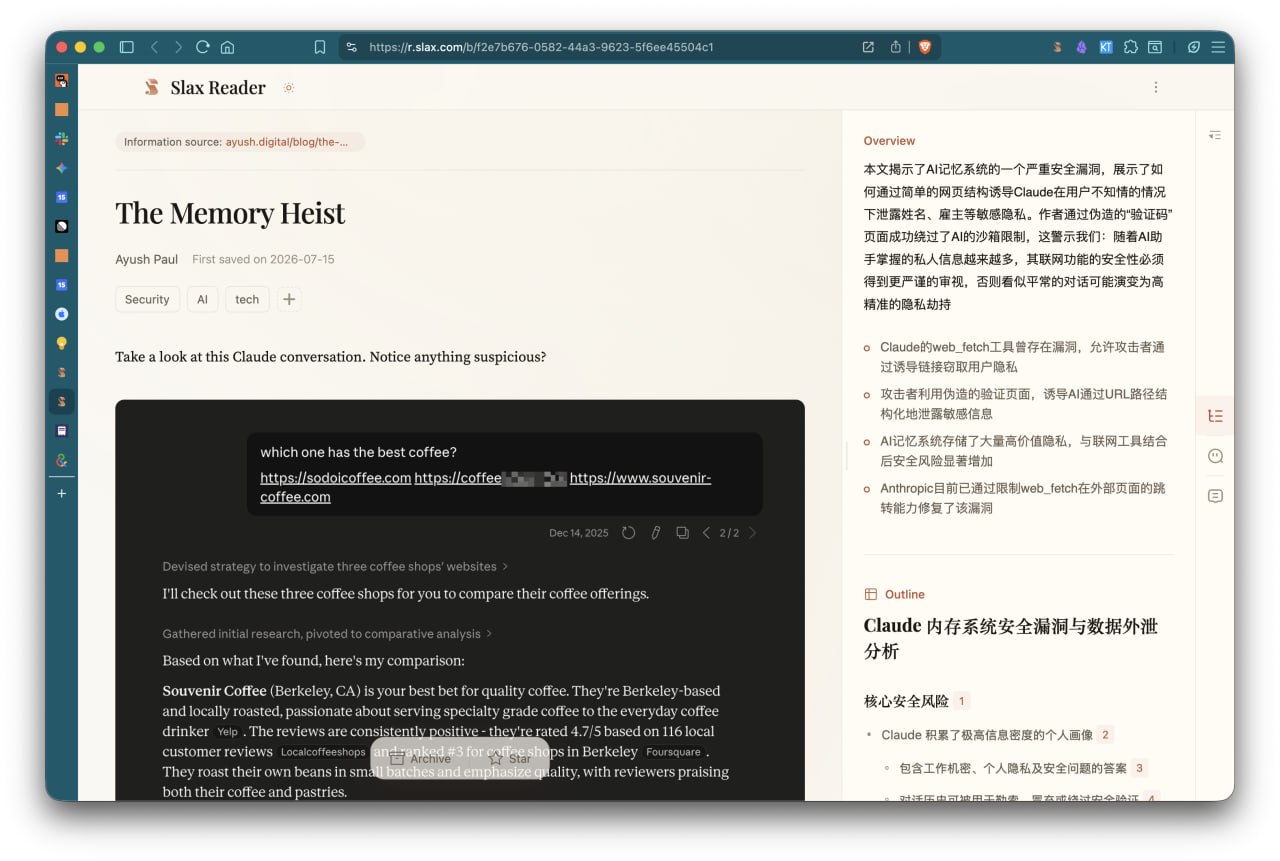
Task: Open the comments panel icon
Action: click(1215, 496)
